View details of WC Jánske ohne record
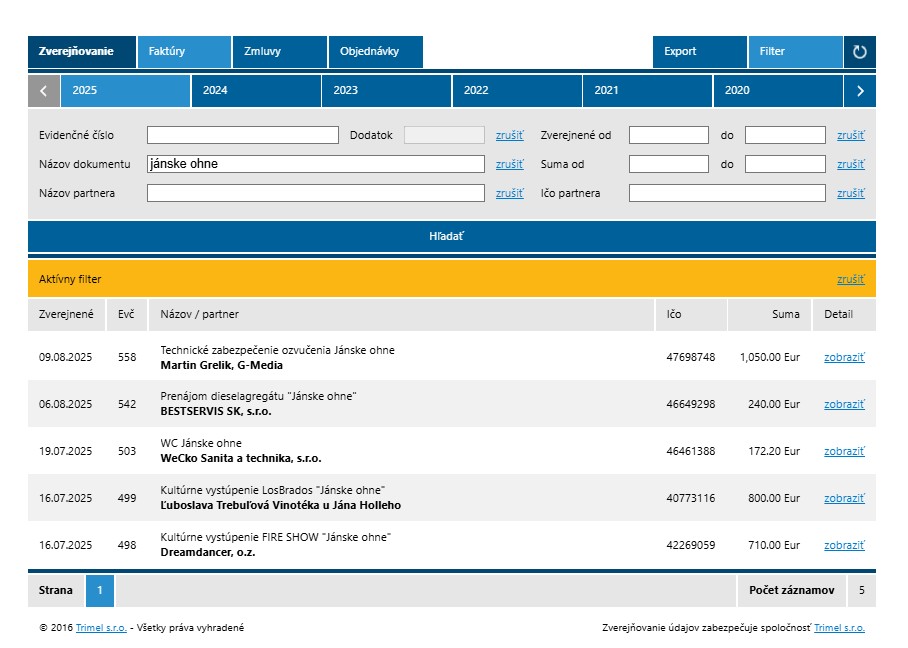Image resolution: width=908 pixels, height=648 pixels. click(x=843, y=451)
